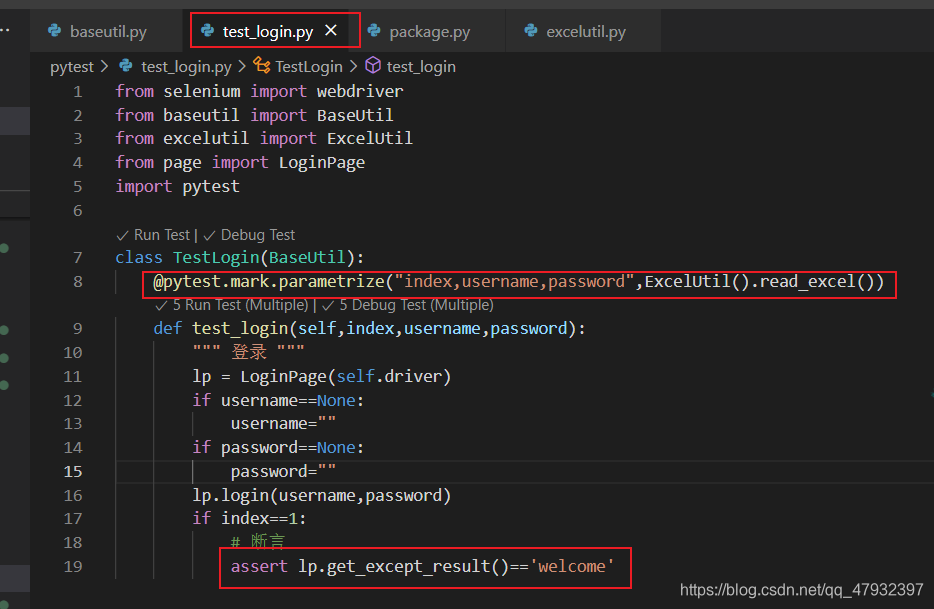Click the Python icon on excelutil.py tab

tap(531, 30)
